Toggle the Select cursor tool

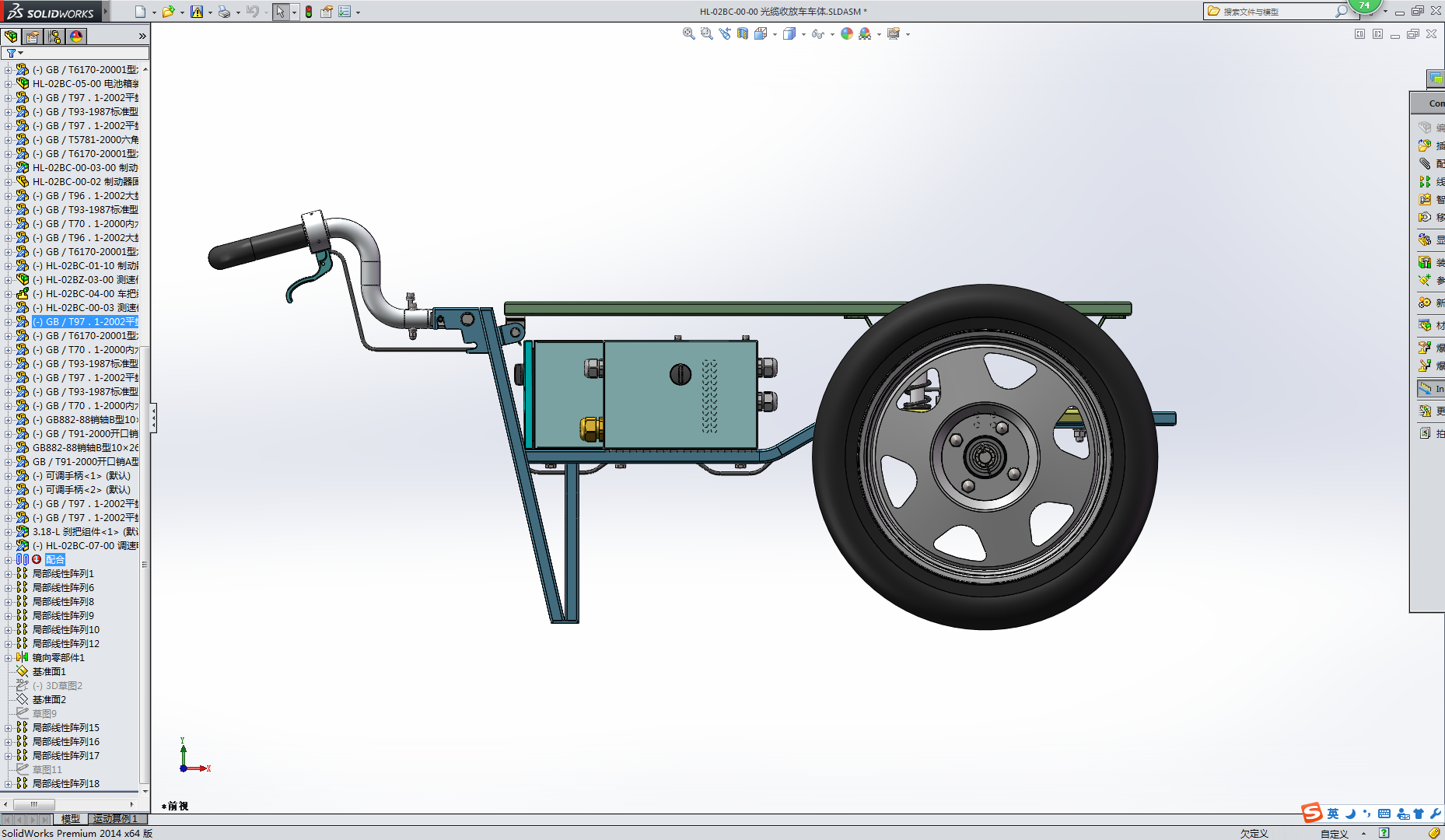click(280, 12)
